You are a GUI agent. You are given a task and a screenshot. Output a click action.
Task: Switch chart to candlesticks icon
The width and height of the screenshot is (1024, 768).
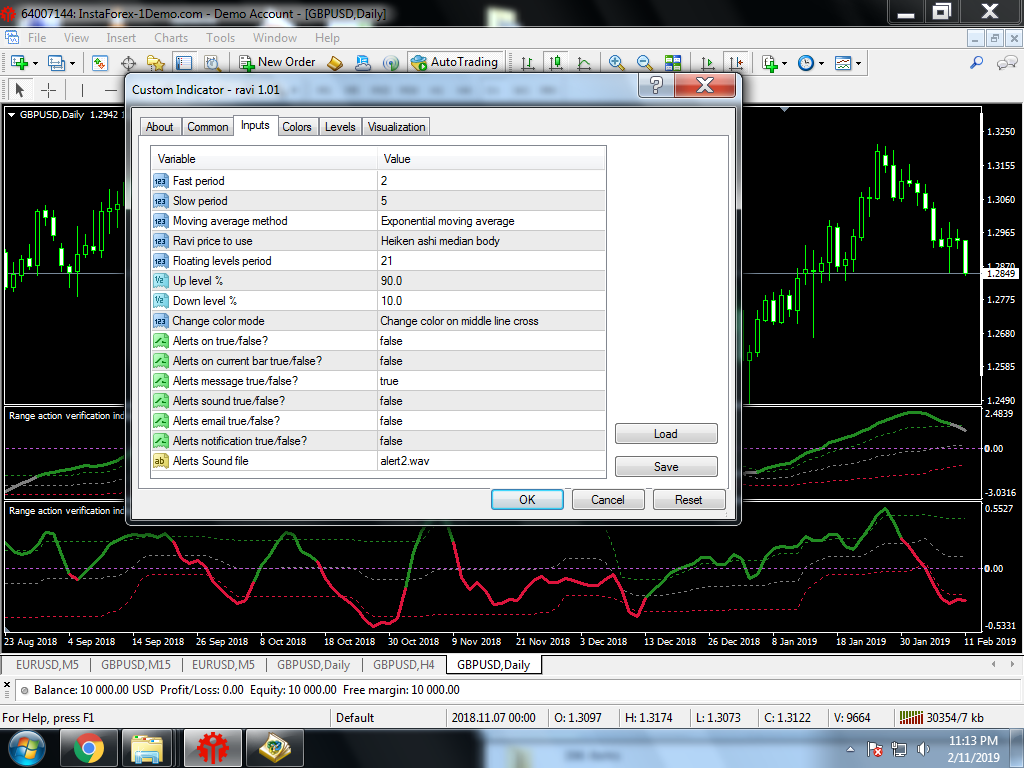click(x=556, y=63)
